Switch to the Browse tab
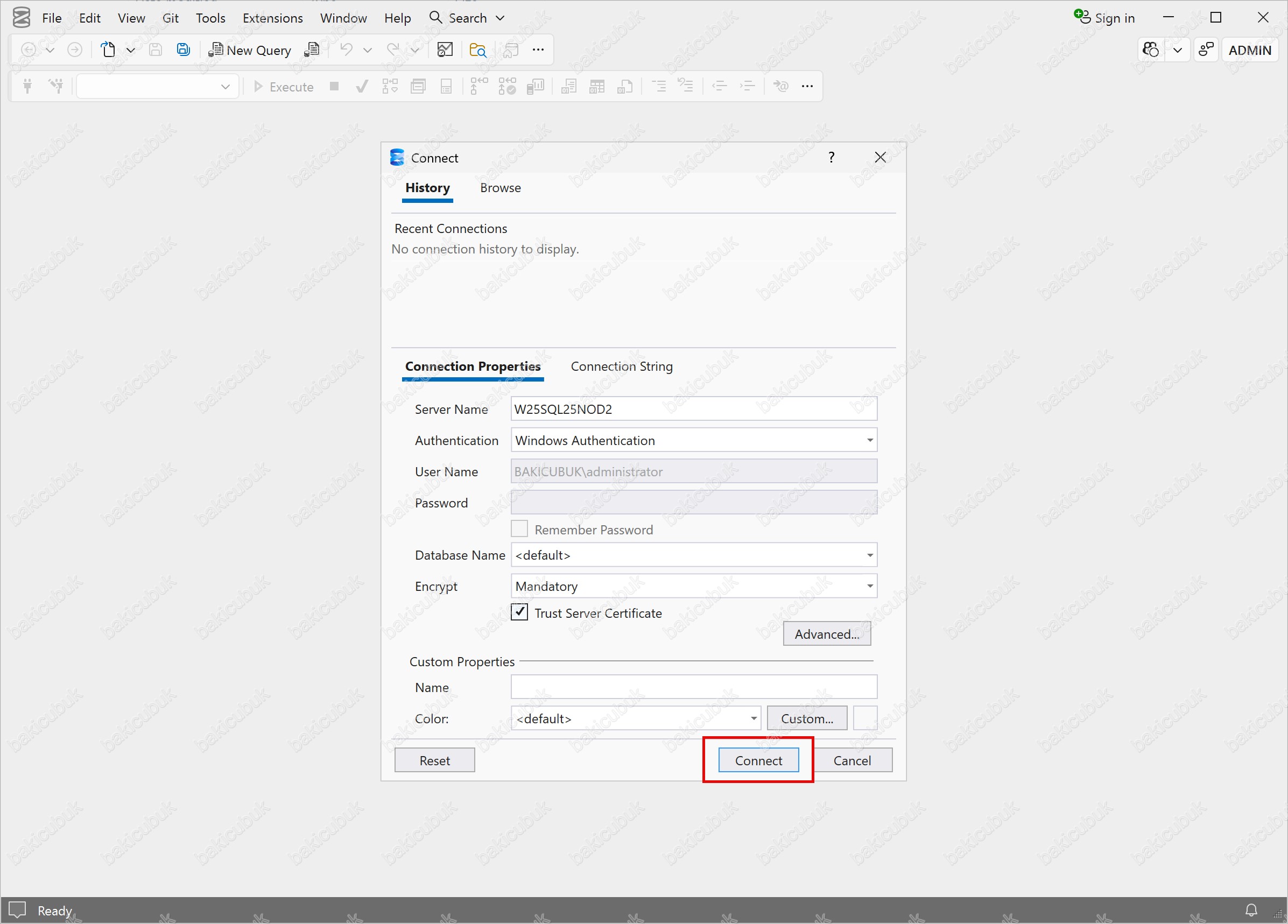 point(500,188)
